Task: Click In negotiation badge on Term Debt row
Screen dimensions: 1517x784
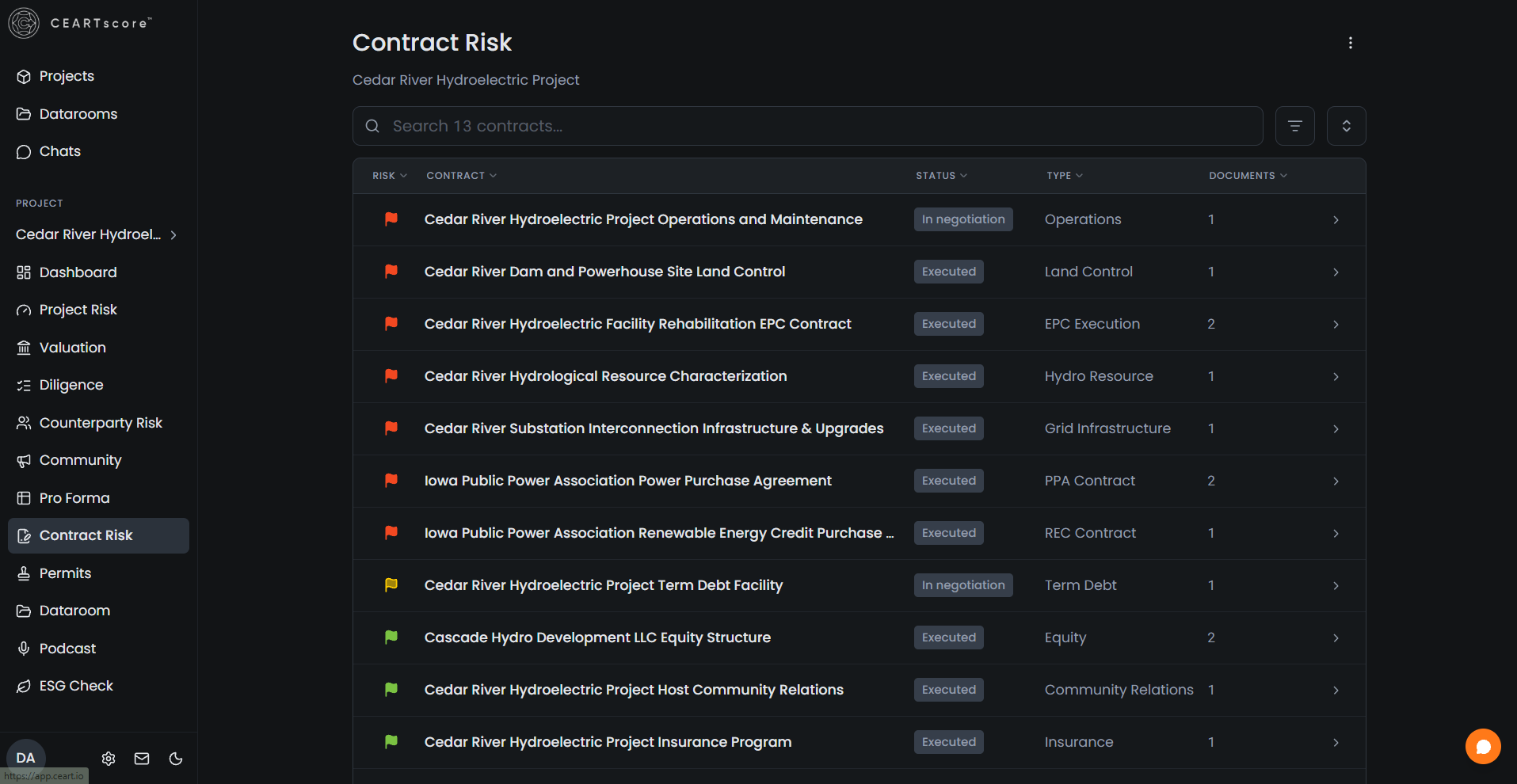Action: 963,585
